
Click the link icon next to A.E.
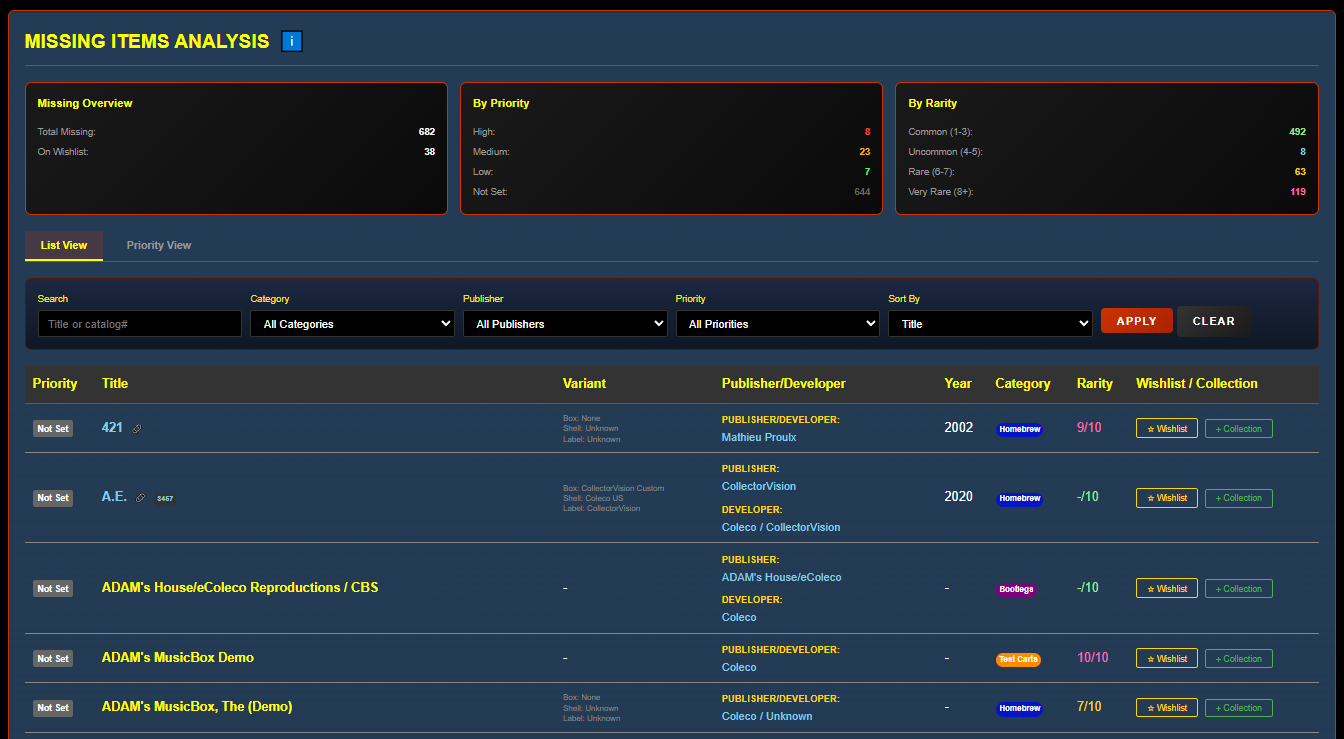point(141,497)
